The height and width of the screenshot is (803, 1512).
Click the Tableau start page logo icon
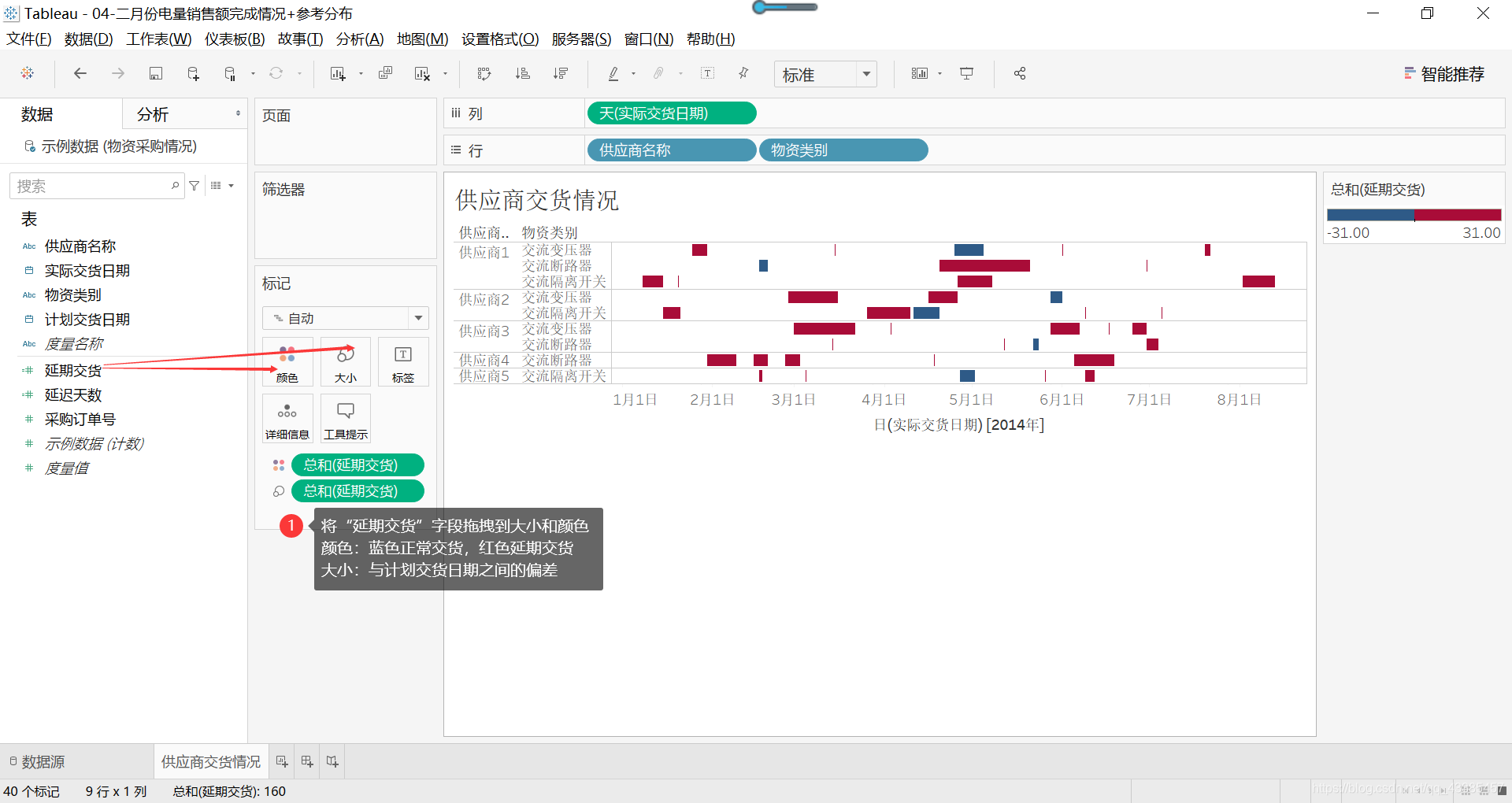(28, 73)
